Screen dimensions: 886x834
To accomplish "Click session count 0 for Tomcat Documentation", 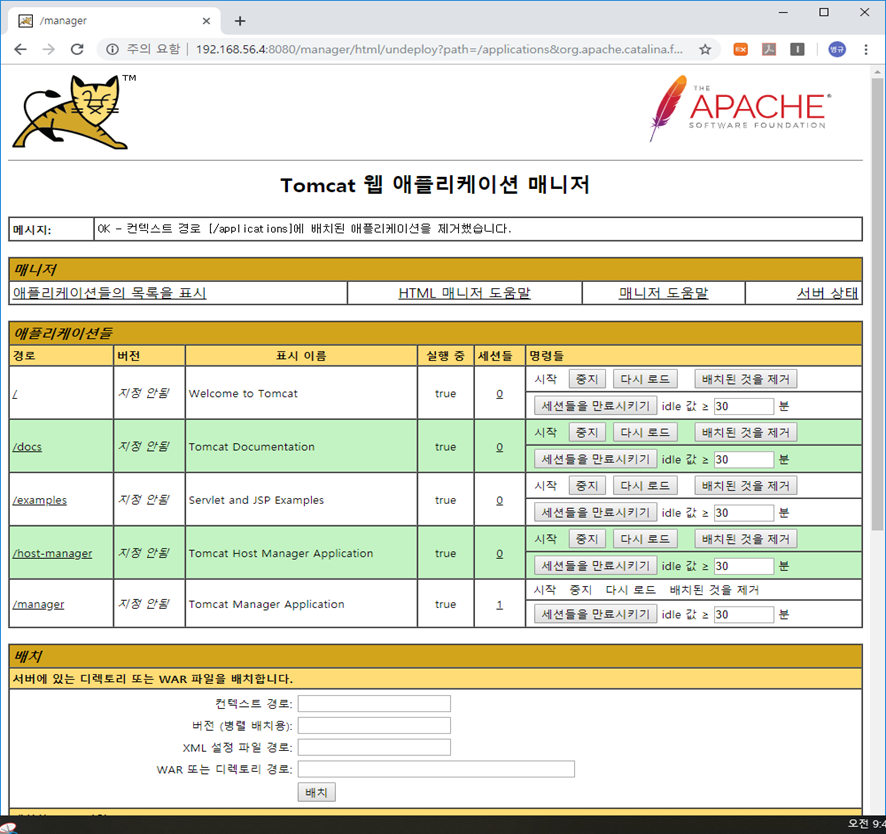I will pos(500,447).
